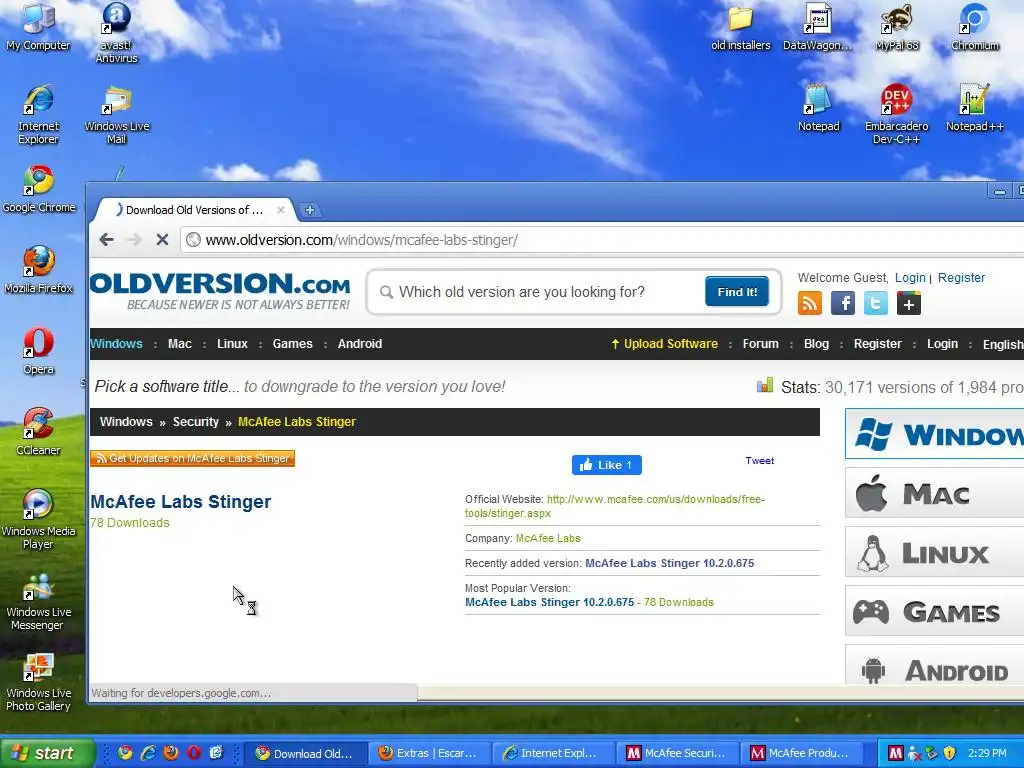Click Get Updates on McAfee Labs Stinger
Image resolution: width=1024 pixels, height=768 pixels.
coord(193,458)
